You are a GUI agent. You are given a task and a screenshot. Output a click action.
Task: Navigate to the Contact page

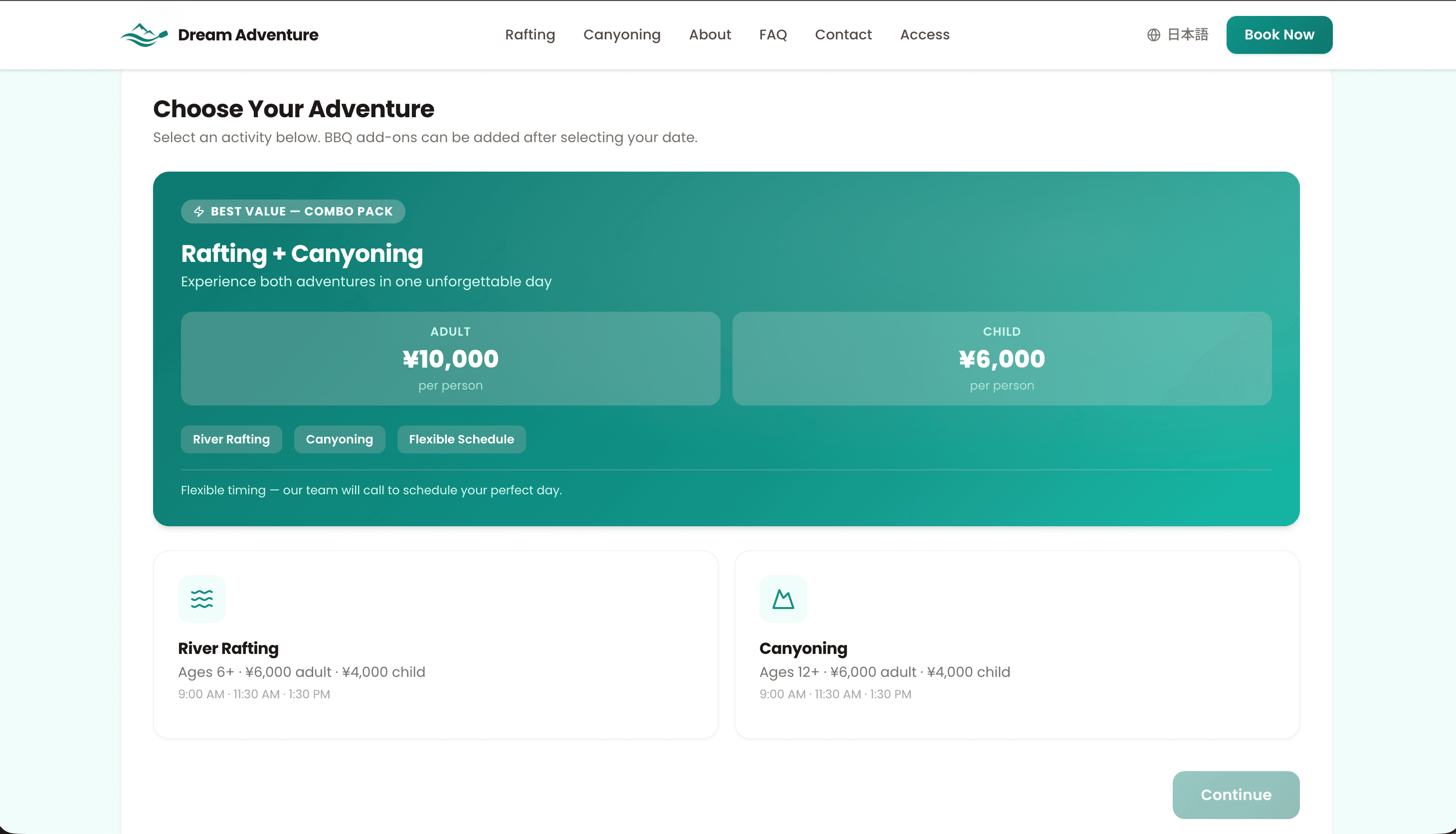[843, 35]
